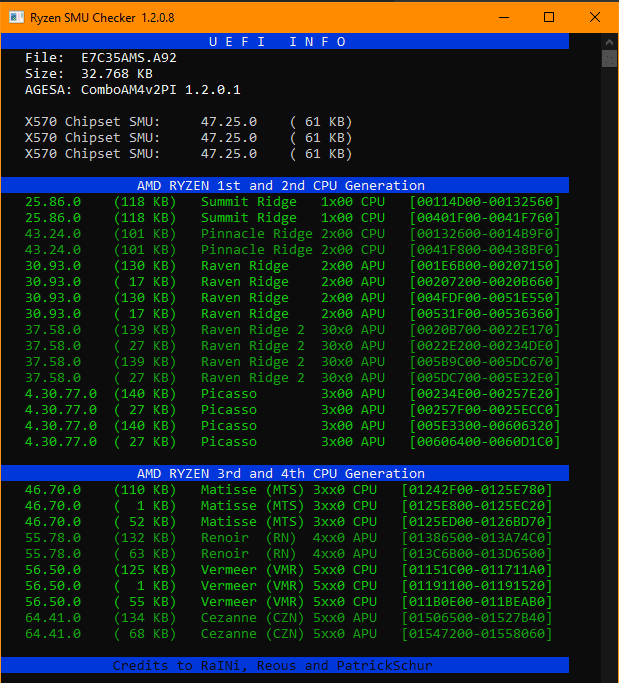Click address [013C6B00-013D6500]
This screenshot has width=619, height=683.
click(477, 554)
